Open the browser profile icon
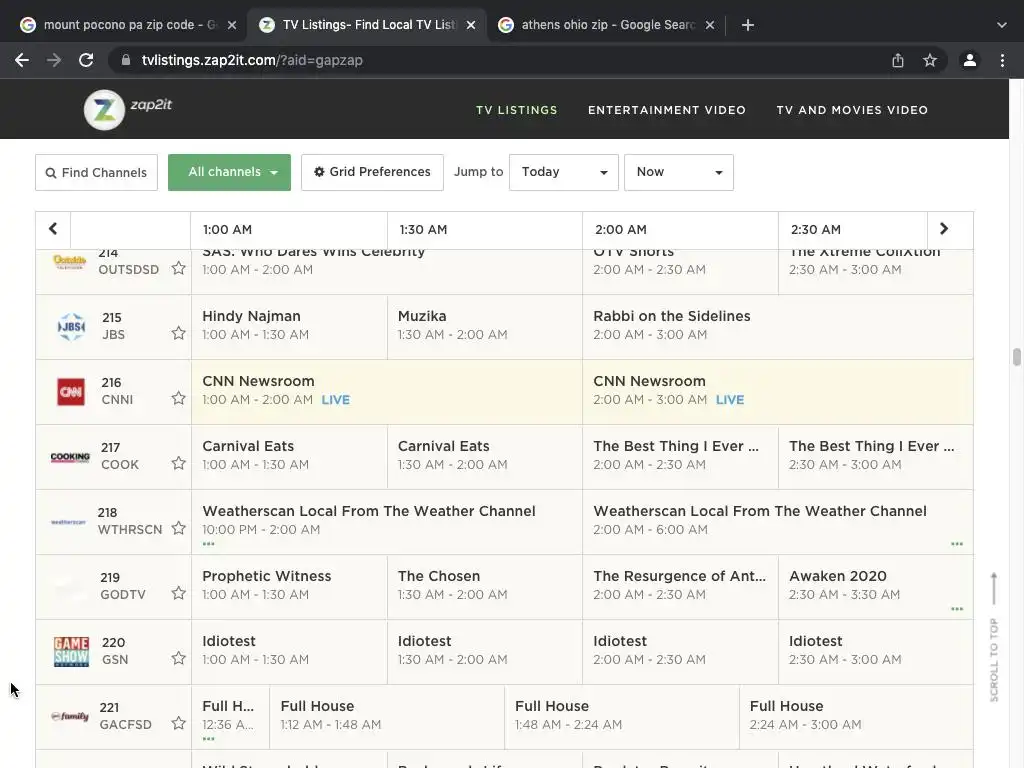This screenshot has width=1024, height=768. tap(970, 60)
